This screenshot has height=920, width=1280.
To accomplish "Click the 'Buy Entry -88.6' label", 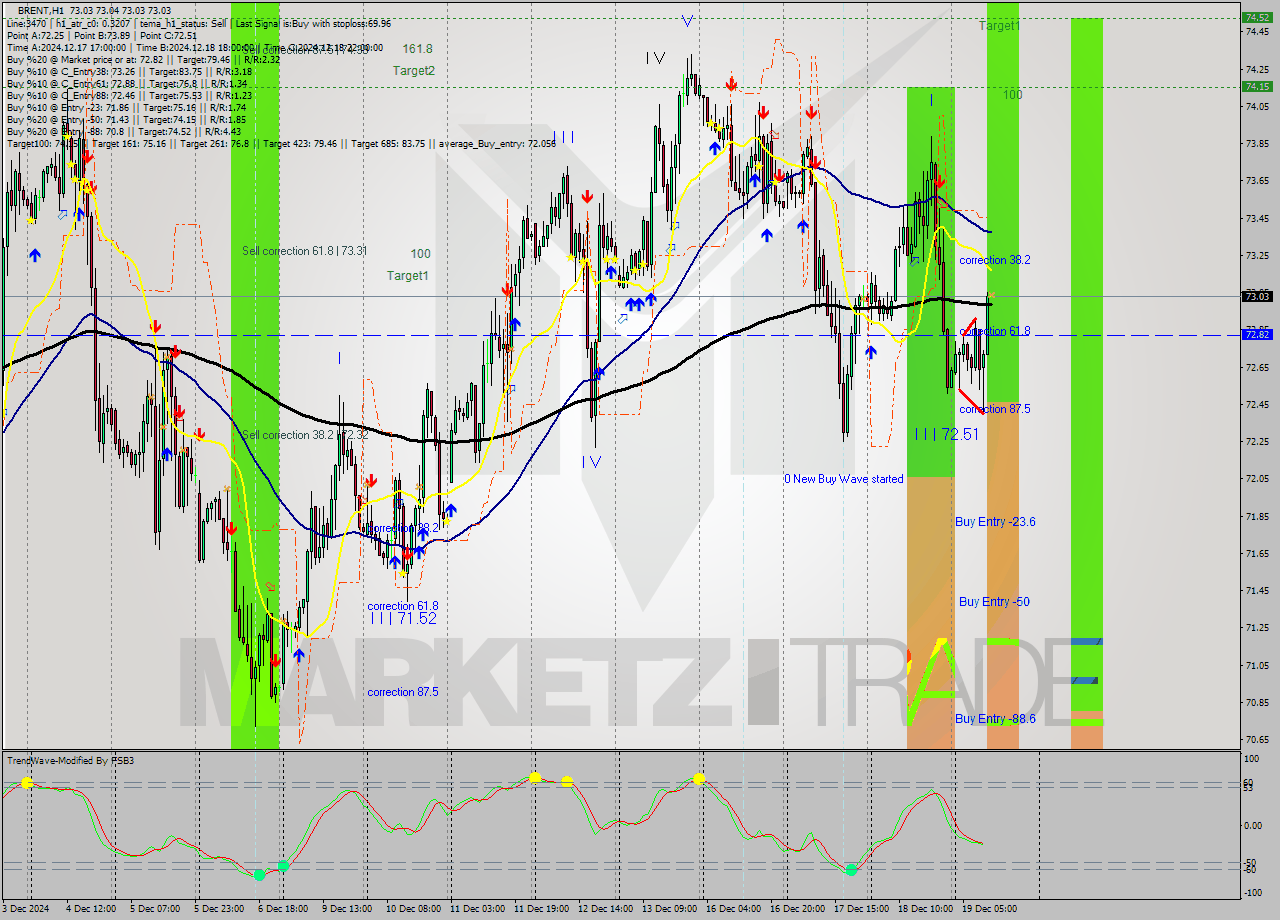I will click(995, 719).
